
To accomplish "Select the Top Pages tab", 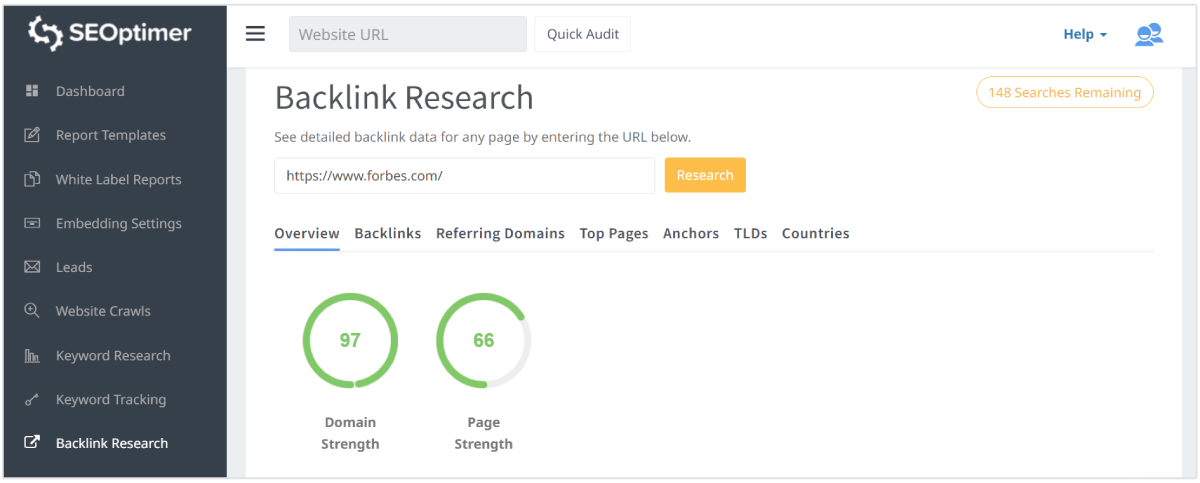I will [x=614, y=233].
